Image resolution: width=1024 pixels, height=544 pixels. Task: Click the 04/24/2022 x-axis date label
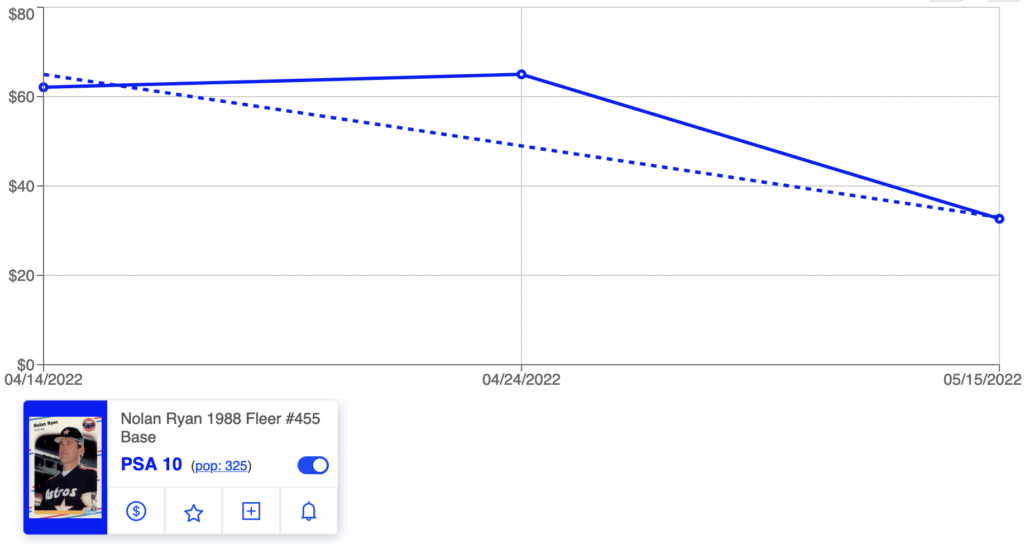pos(521,379)
